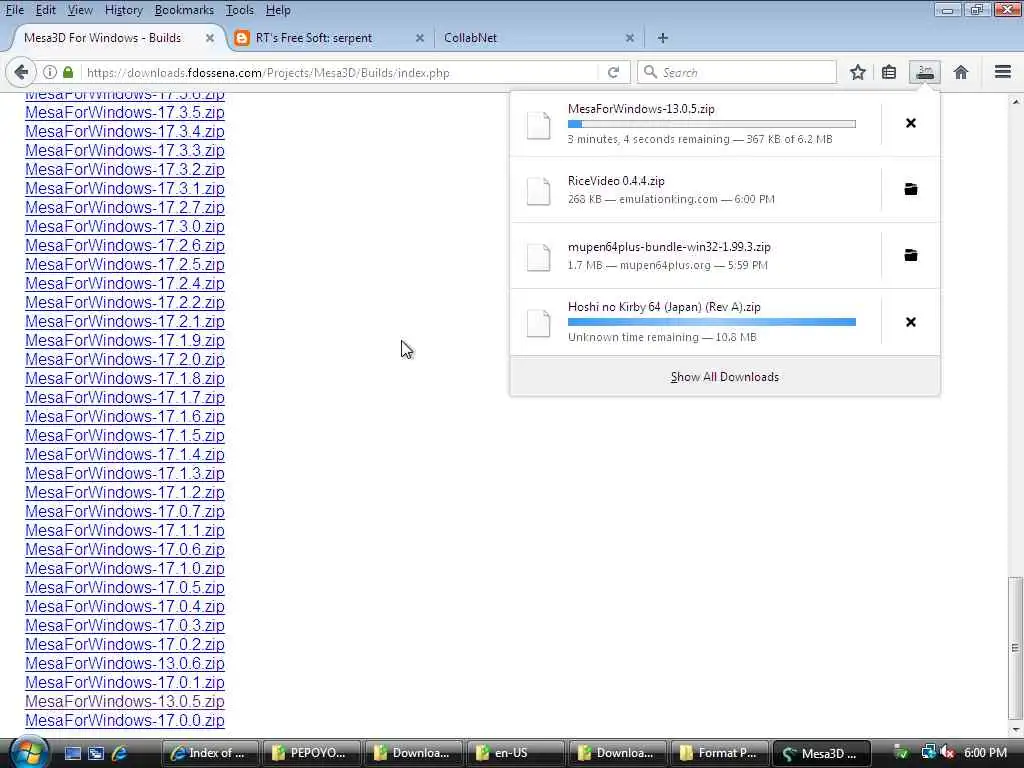
Task: Download MesaForWindows-17.2.0.zip link
Action: [x=125, y=359]
